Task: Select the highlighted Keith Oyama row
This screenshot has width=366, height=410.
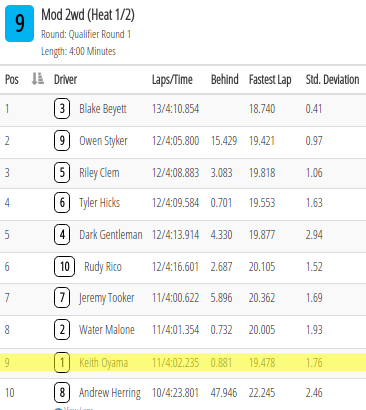Action: coord(183,362)
